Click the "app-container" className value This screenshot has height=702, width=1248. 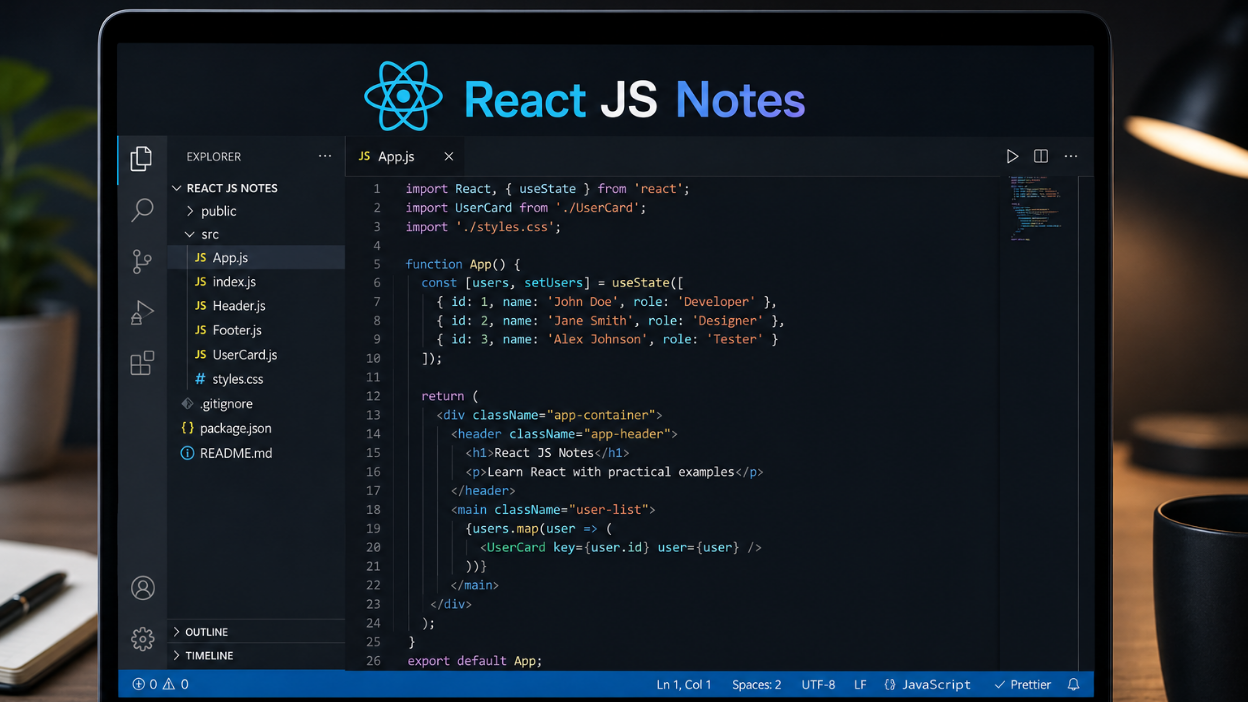(x=601, y=415)
